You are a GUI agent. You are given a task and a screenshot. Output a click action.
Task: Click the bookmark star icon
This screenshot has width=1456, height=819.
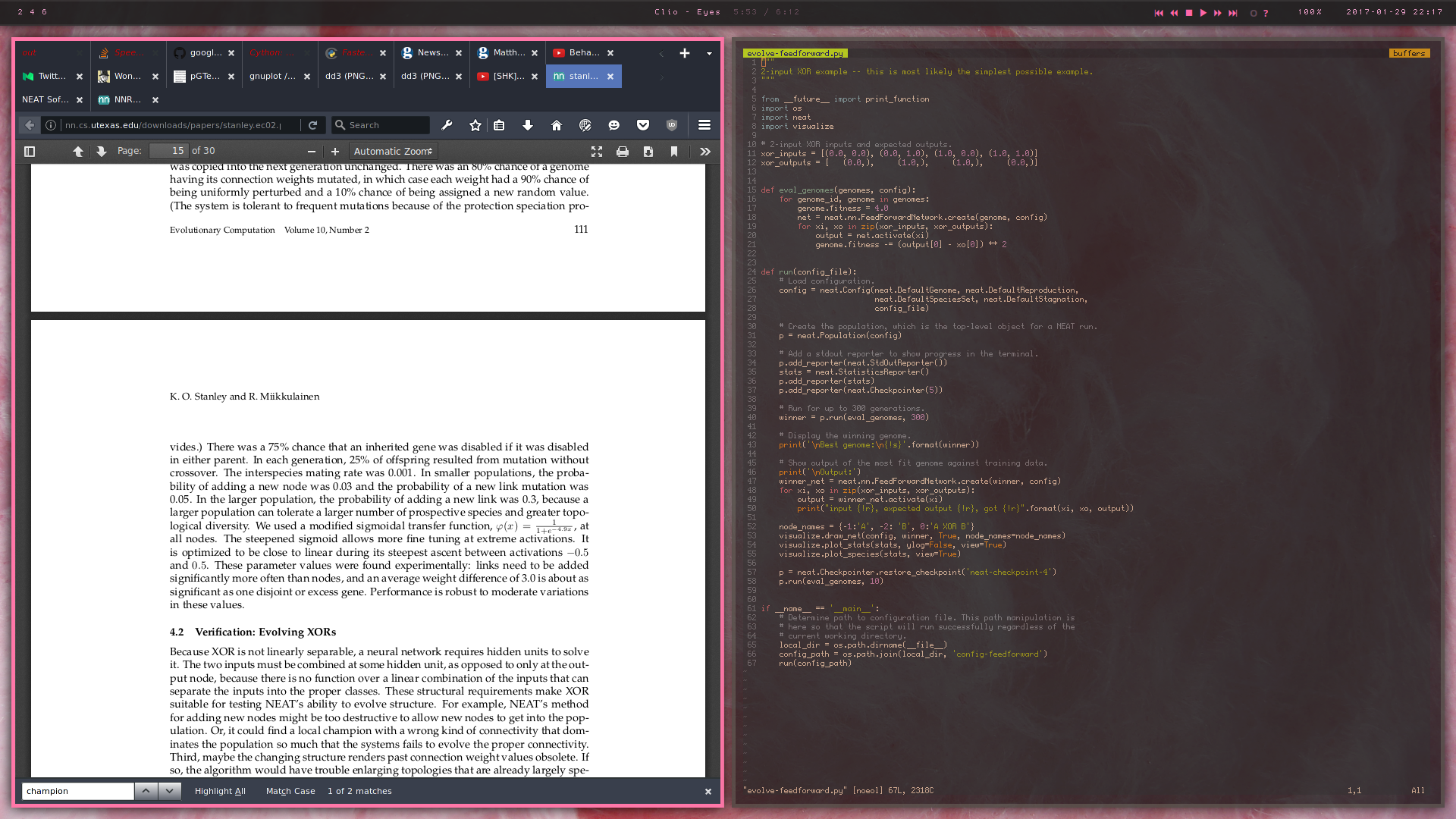(x=475, y=125)
